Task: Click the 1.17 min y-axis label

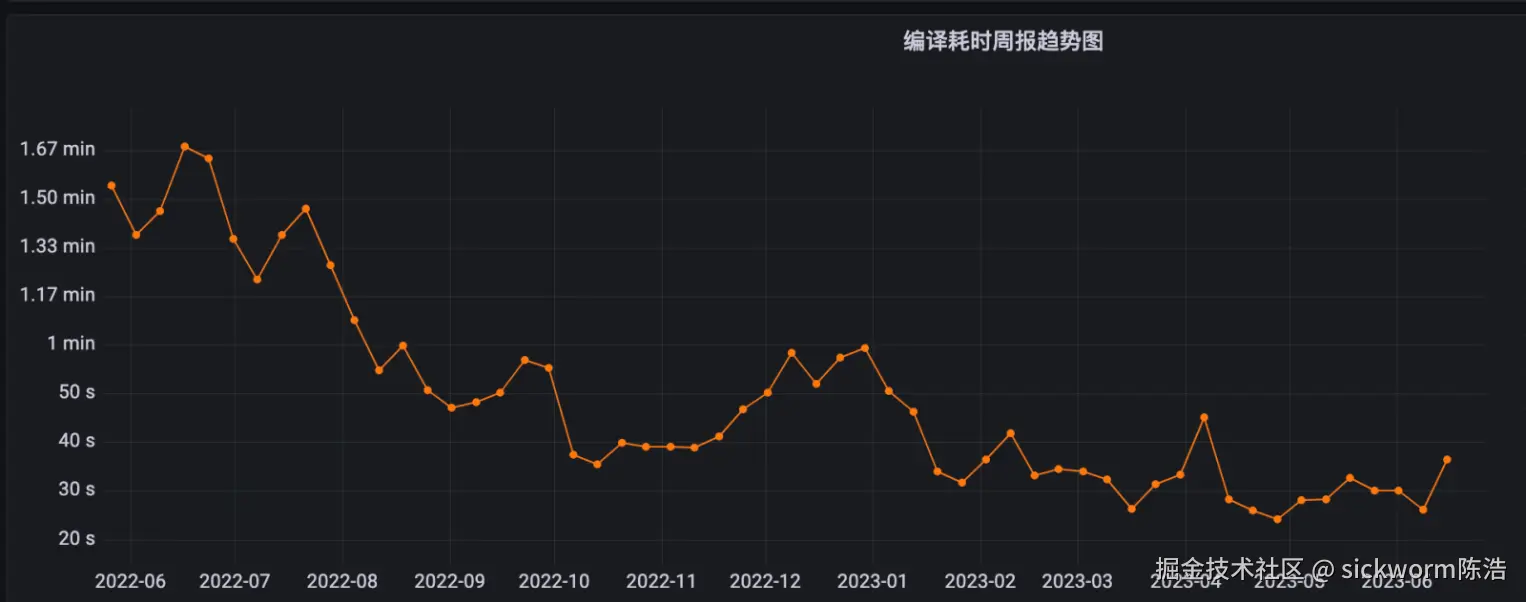Action: point(58,295)
